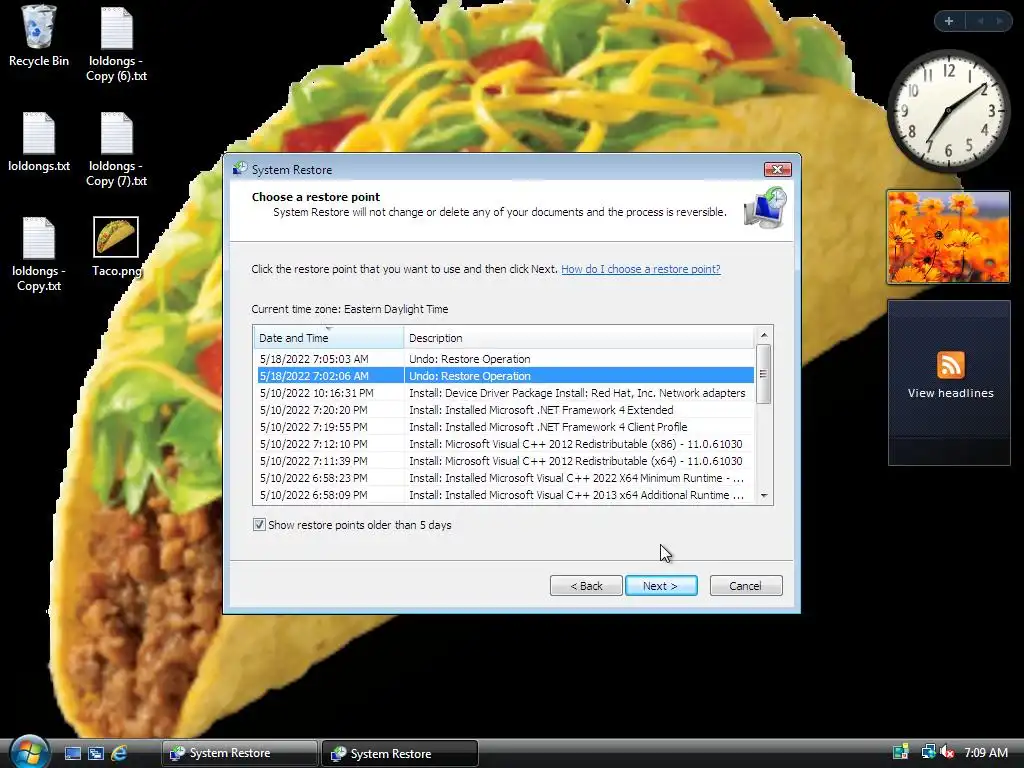Select the Red Hat Network adapters driver restore point

(504, 392)
